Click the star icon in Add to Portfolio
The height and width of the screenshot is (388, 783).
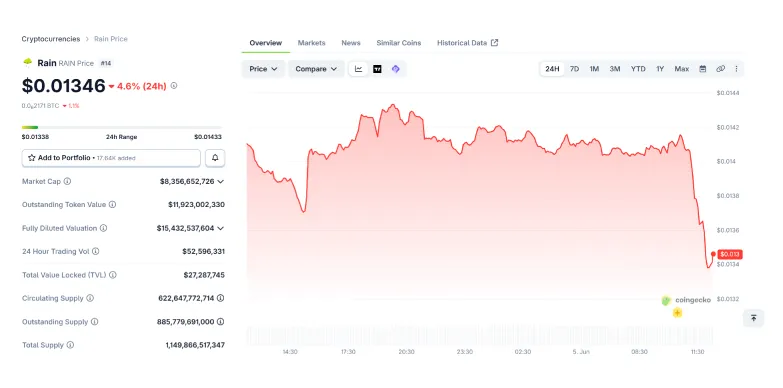coord(32,158)
